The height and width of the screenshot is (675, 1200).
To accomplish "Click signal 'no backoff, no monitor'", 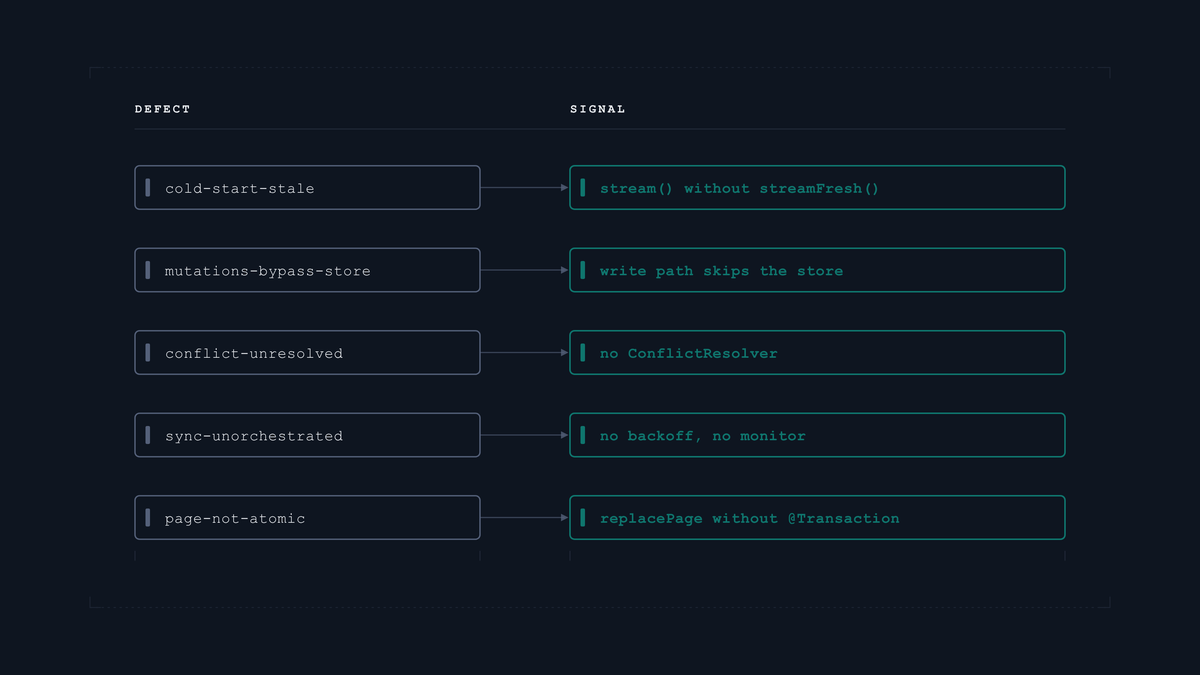I will tap(817, 435).
